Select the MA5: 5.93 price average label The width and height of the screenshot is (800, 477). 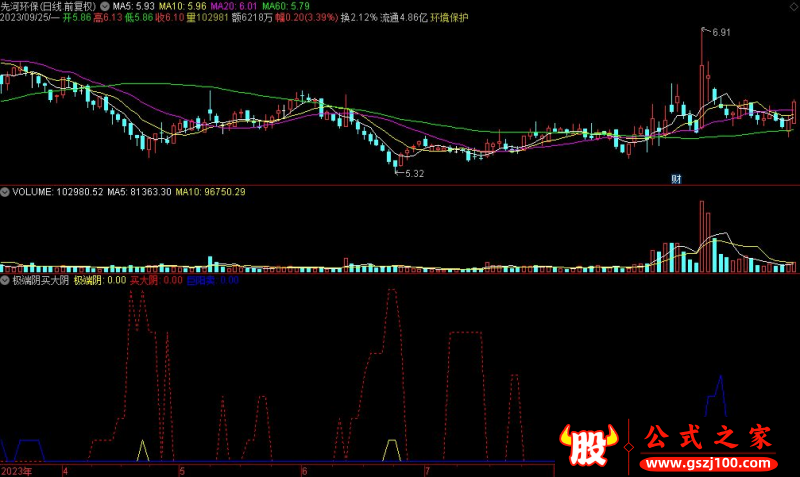pyautogui.click(x=134, y=7)
